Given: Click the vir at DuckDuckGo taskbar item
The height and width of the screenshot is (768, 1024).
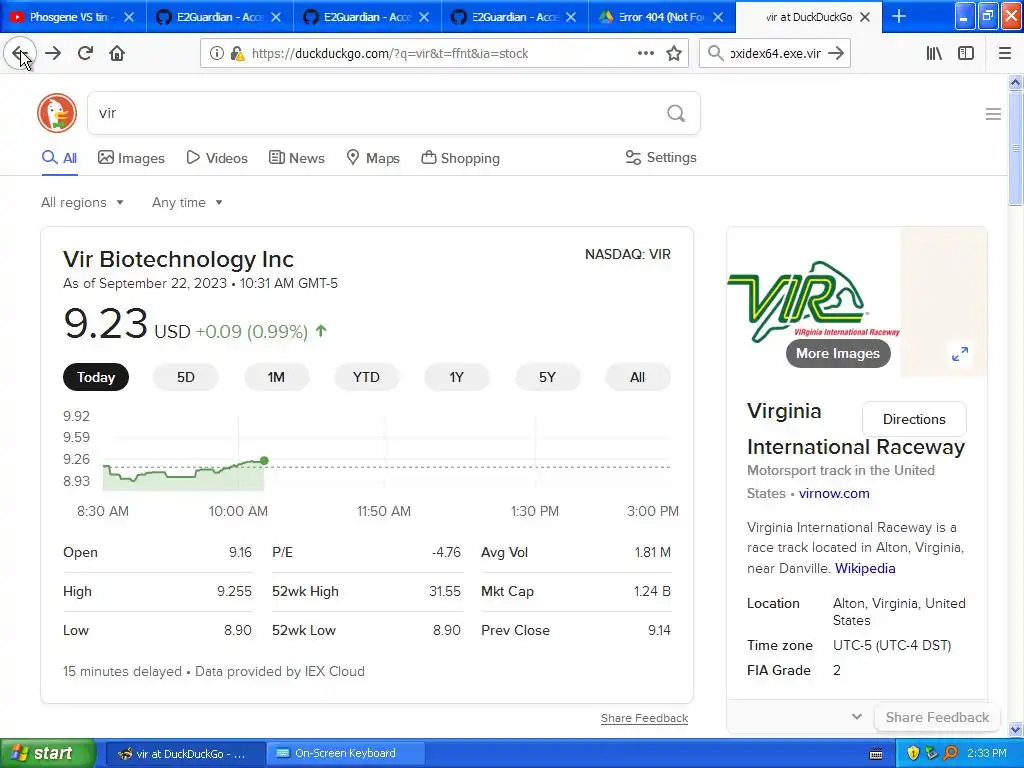Looking at the screenshot, I should 185,754.
